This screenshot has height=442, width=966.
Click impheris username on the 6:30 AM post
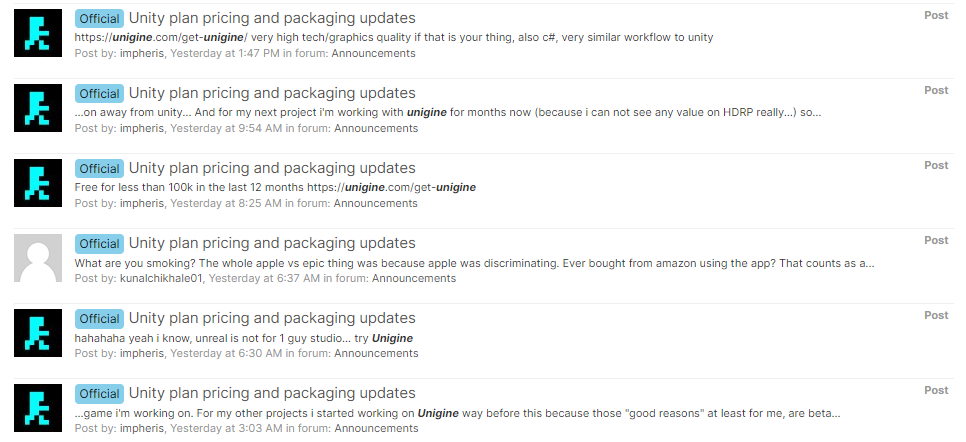[x=142, y=353]
